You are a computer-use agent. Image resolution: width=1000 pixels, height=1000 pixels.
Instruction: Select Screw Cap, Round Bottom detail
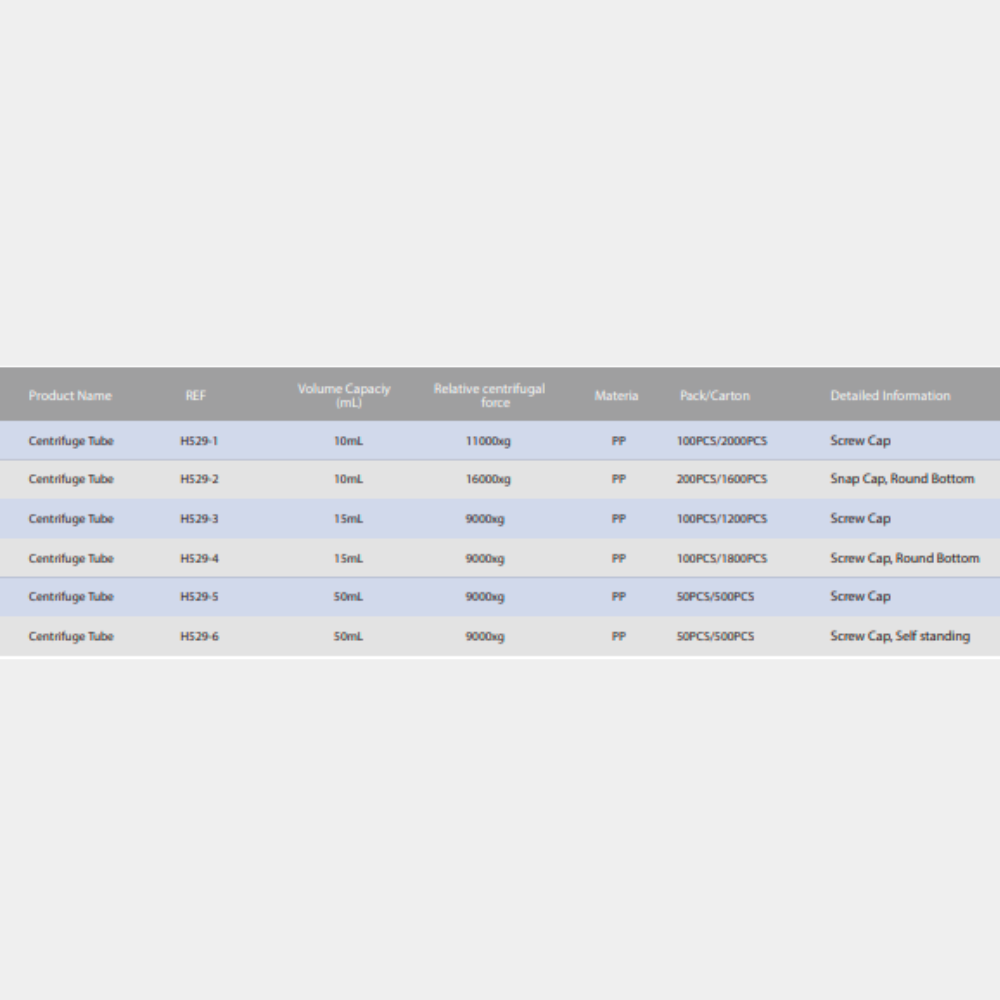click(905, 558)
